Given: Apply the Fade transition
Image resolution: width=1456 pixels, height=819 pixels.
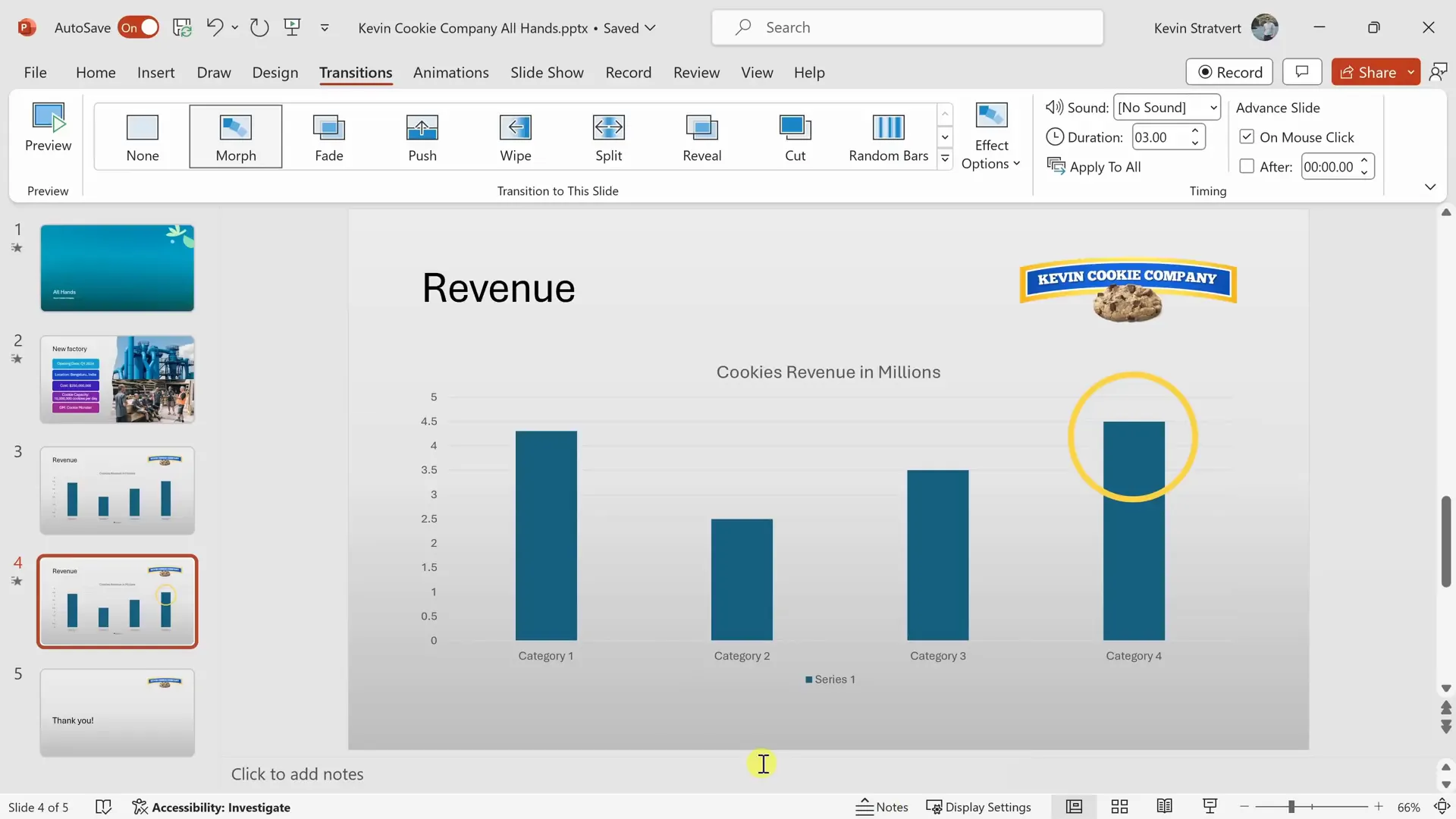Looking at the screenshot, I should click(x=329, y=137).
